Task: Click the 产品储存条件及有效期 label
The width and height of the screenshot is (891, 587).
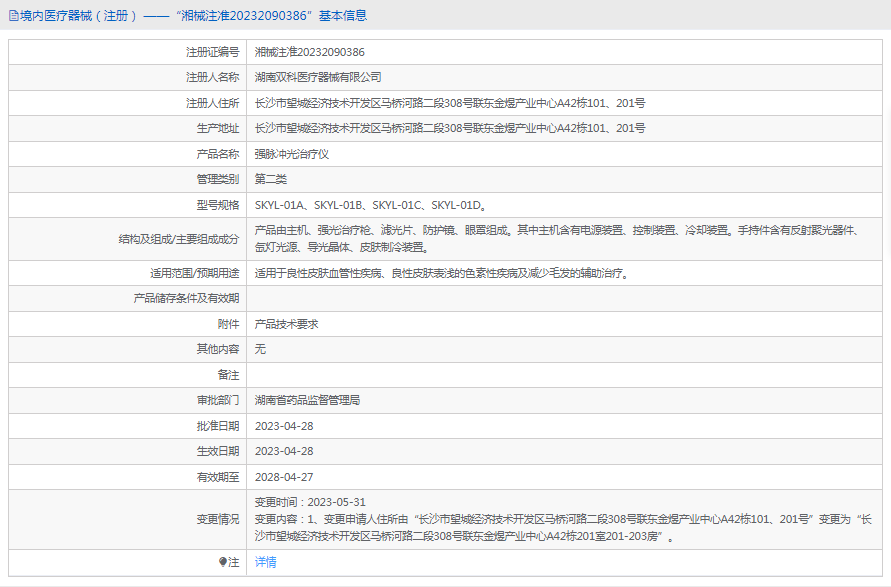Action: pos(186,298)
